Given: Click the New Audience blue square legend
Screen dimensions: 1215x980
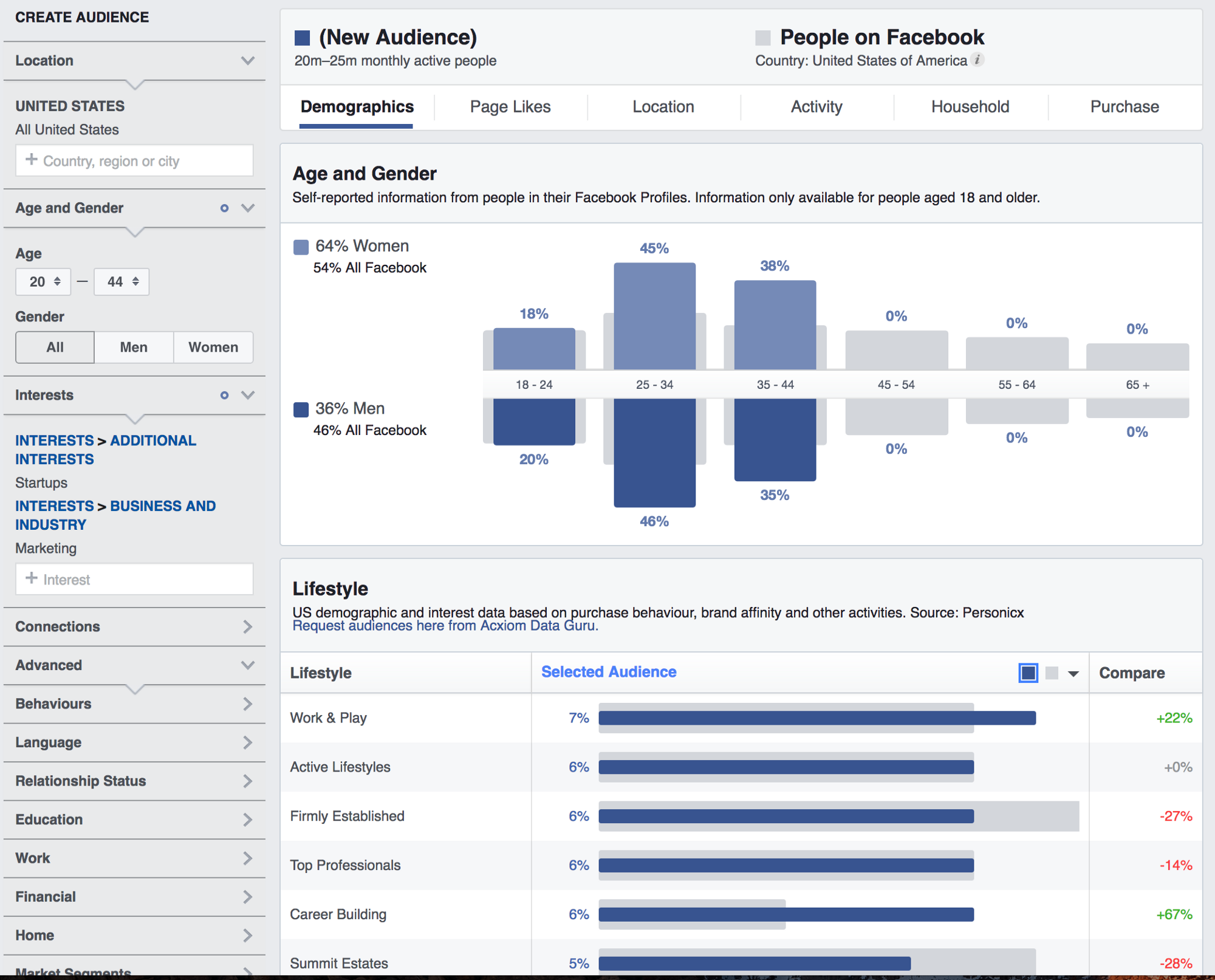Looking at the screenshot, I should pos(302,38).
